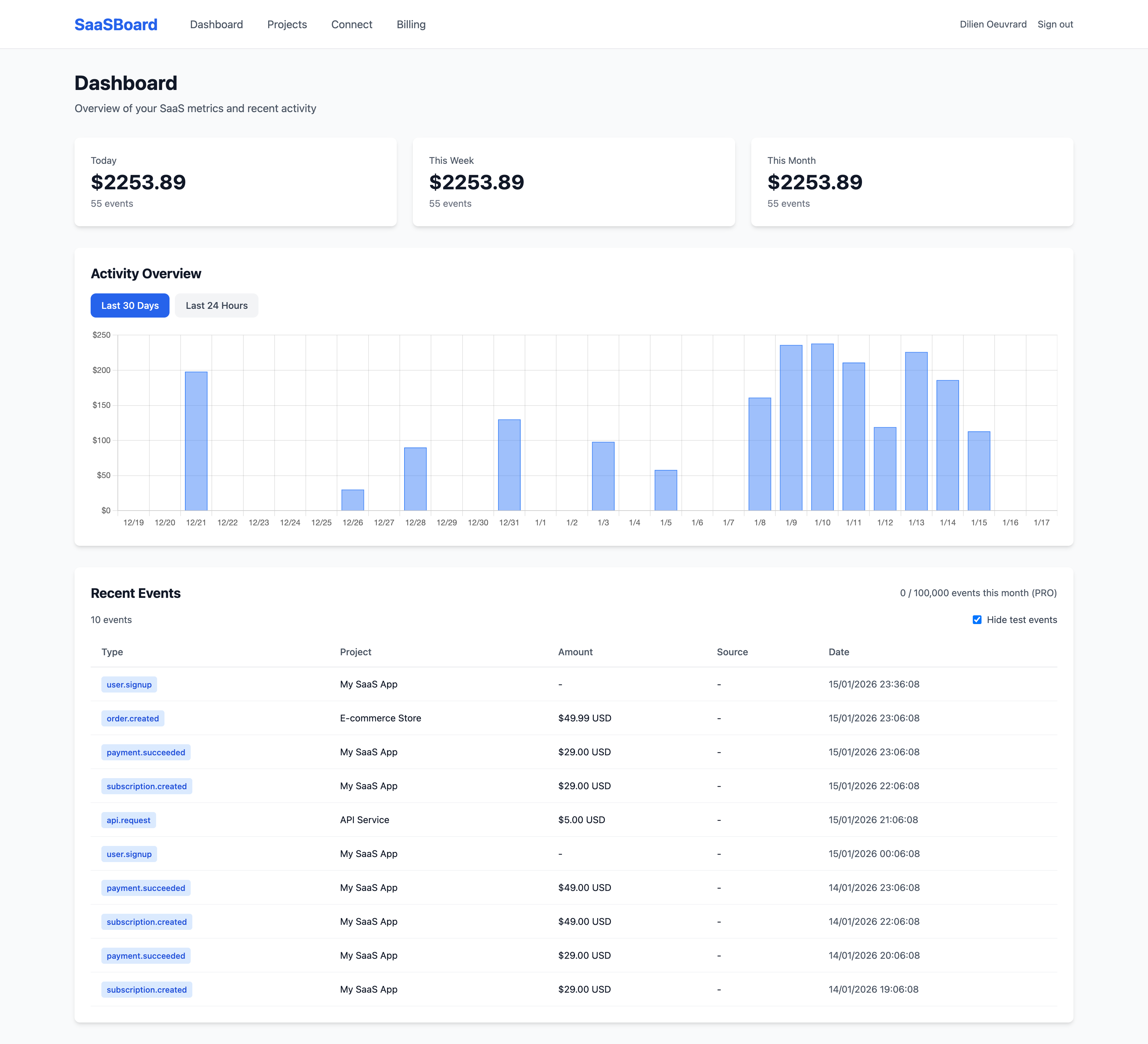Select the Dashboard nav item
Viewport: 1148px width, 1044px height.
coord(217,25)
